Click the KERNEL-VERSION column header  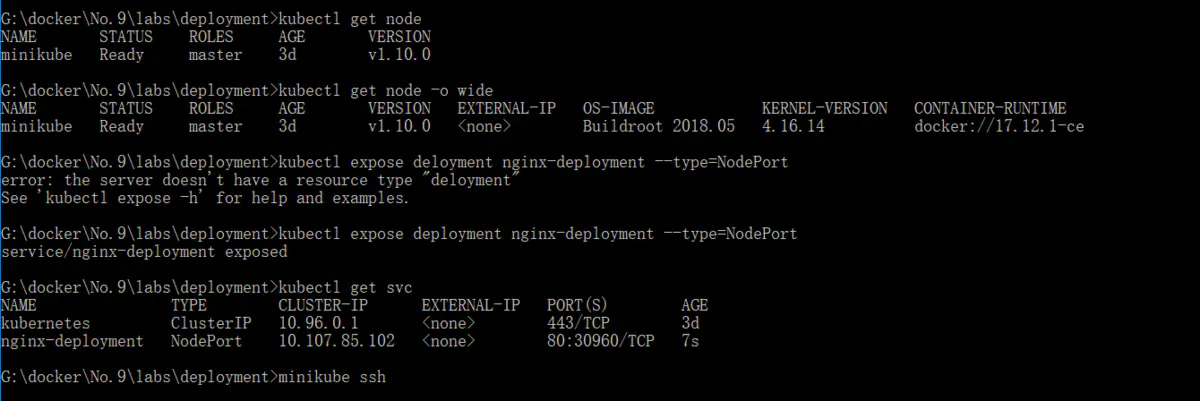(x=824, y=108)
